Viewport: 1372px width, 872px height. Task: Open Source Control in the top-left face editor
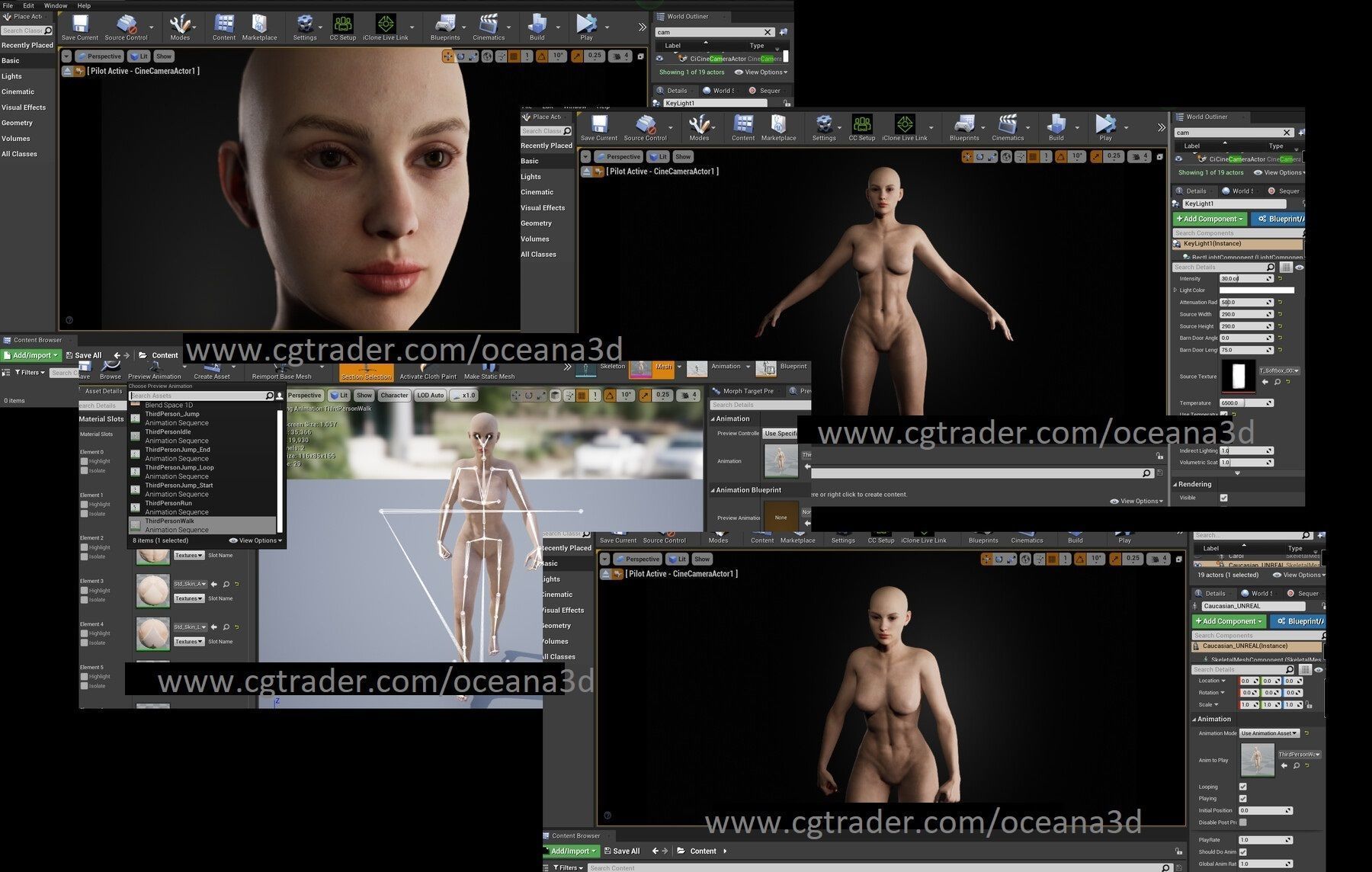click(x=126, y=27)
